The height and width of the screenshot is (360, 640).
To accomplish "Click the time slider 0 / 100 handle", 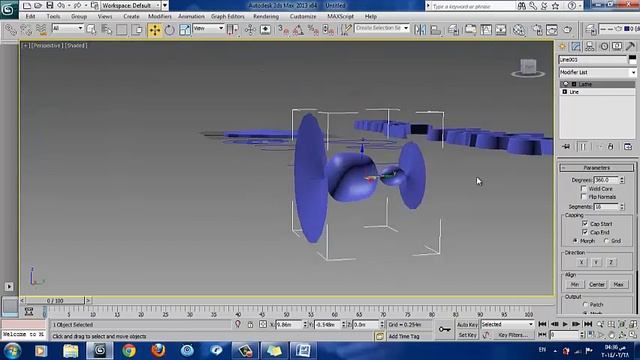I will click(x=55, y=300).
